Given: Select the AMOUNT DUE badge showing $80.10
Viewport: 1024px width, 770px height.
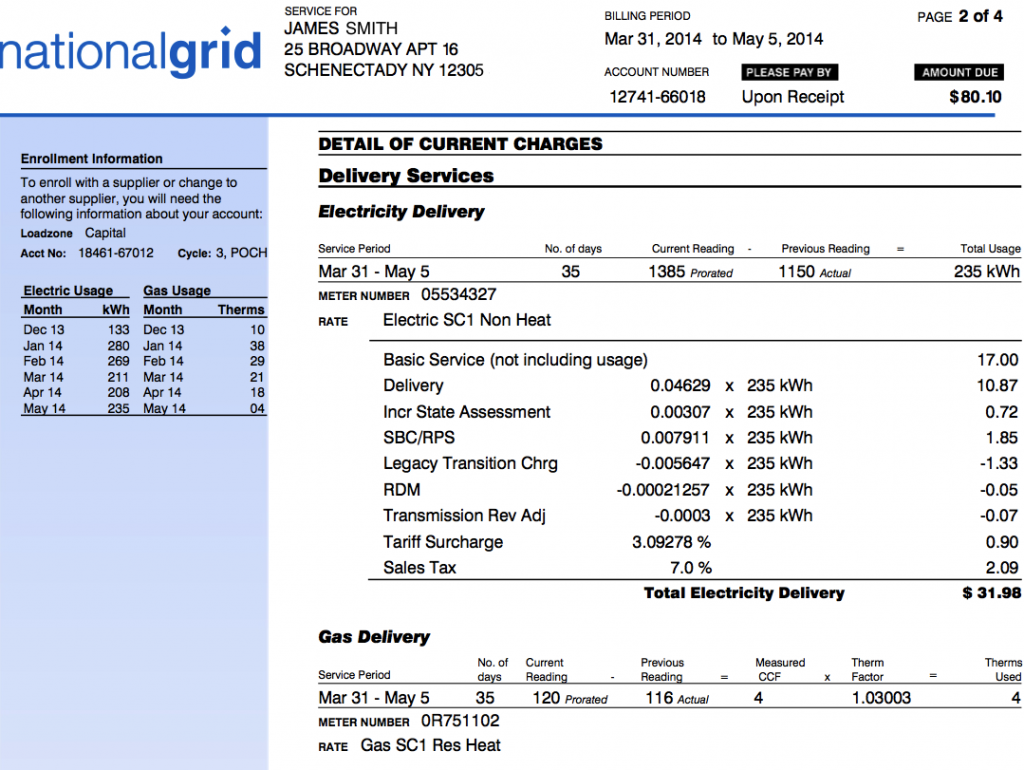Looking at the screenshot, I should pos(958,72).
